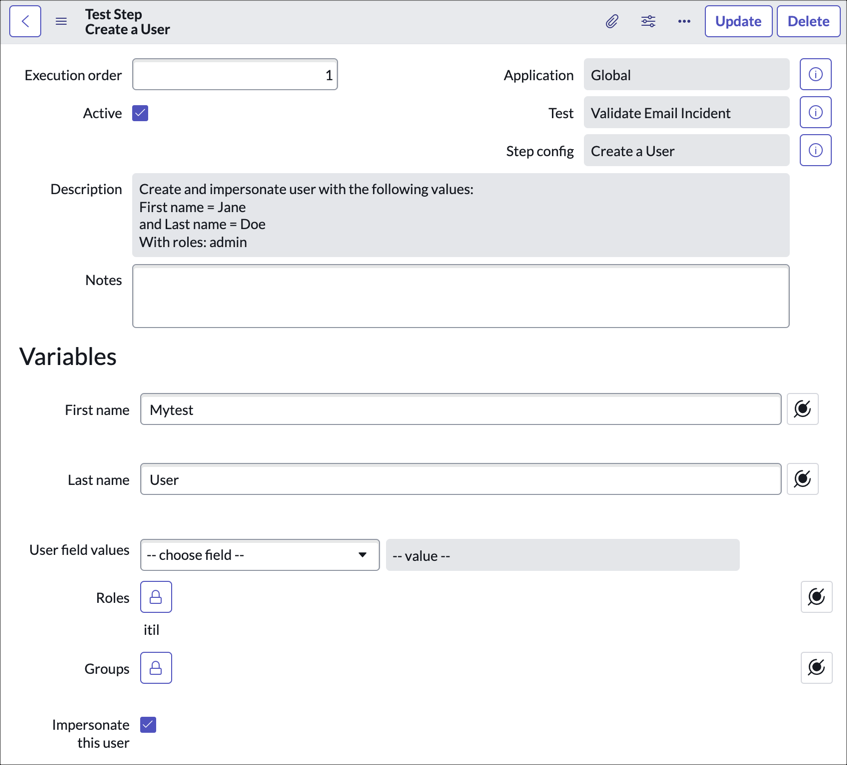Screen dimensions: 847x765
Task: Select the data pill icon next to Last name
Action: [x=802, y=478]
